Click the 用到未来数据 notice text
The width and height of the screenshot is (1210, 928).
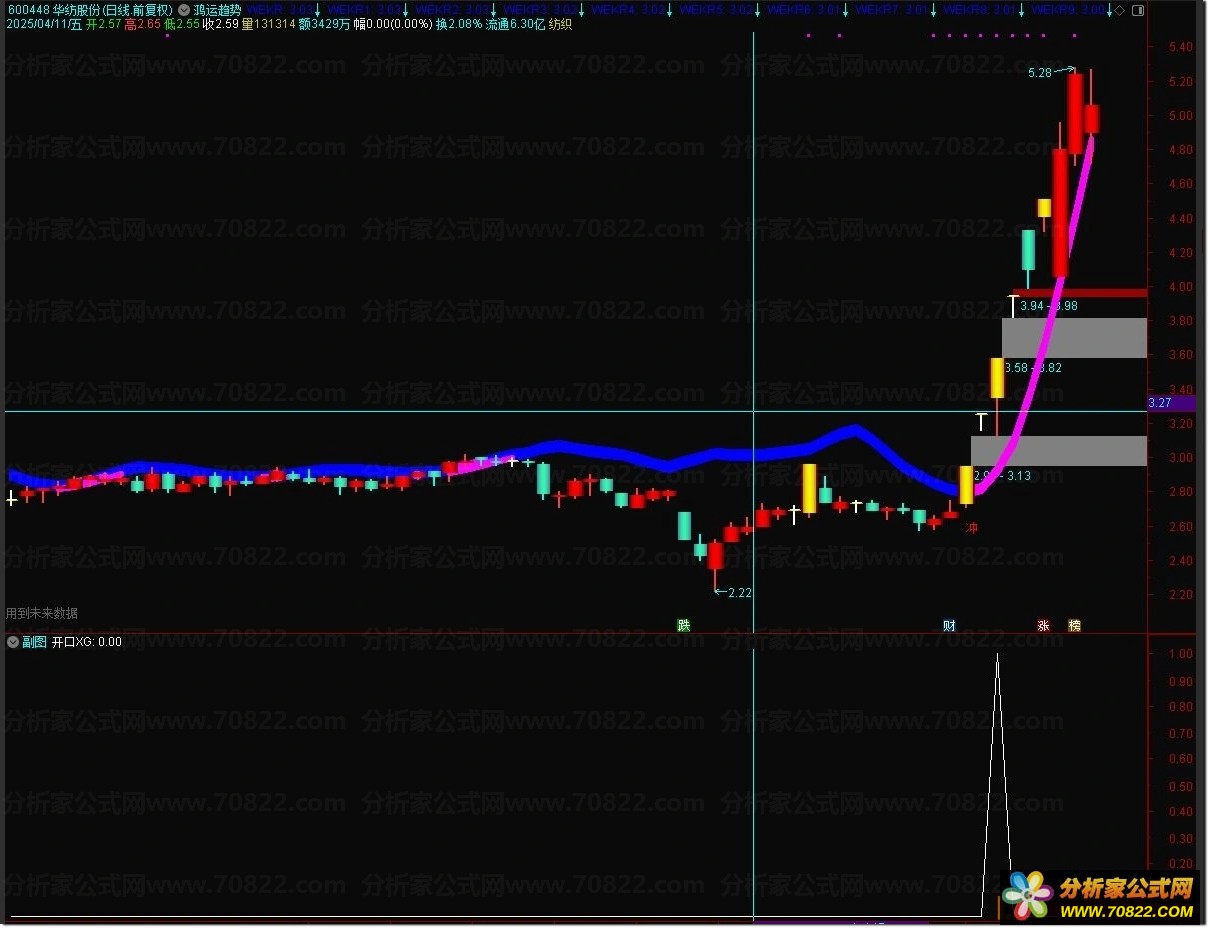coord(42,613)
